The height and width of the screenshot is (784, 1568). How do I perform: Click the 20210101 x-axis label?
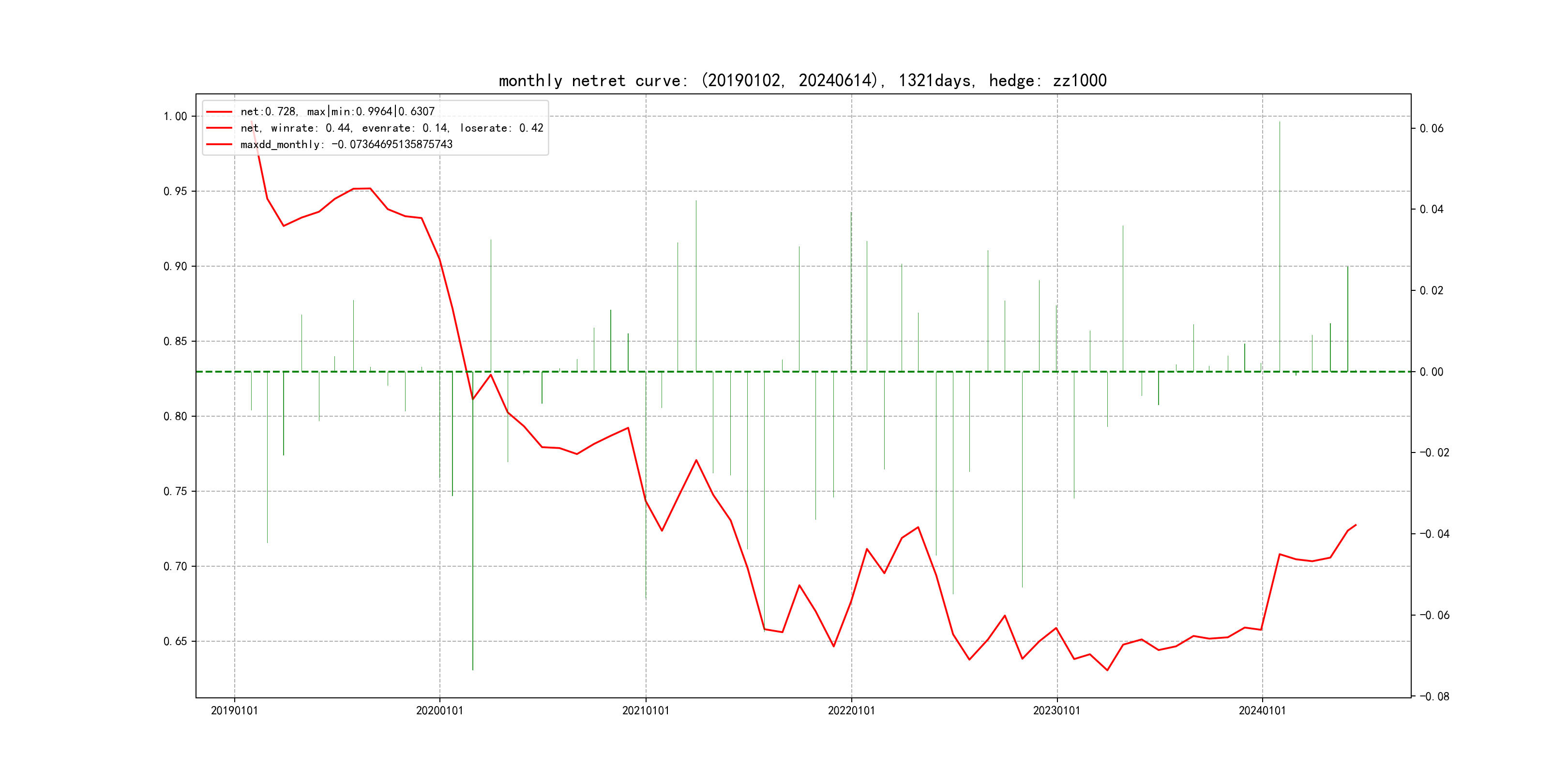coord(645,710)
